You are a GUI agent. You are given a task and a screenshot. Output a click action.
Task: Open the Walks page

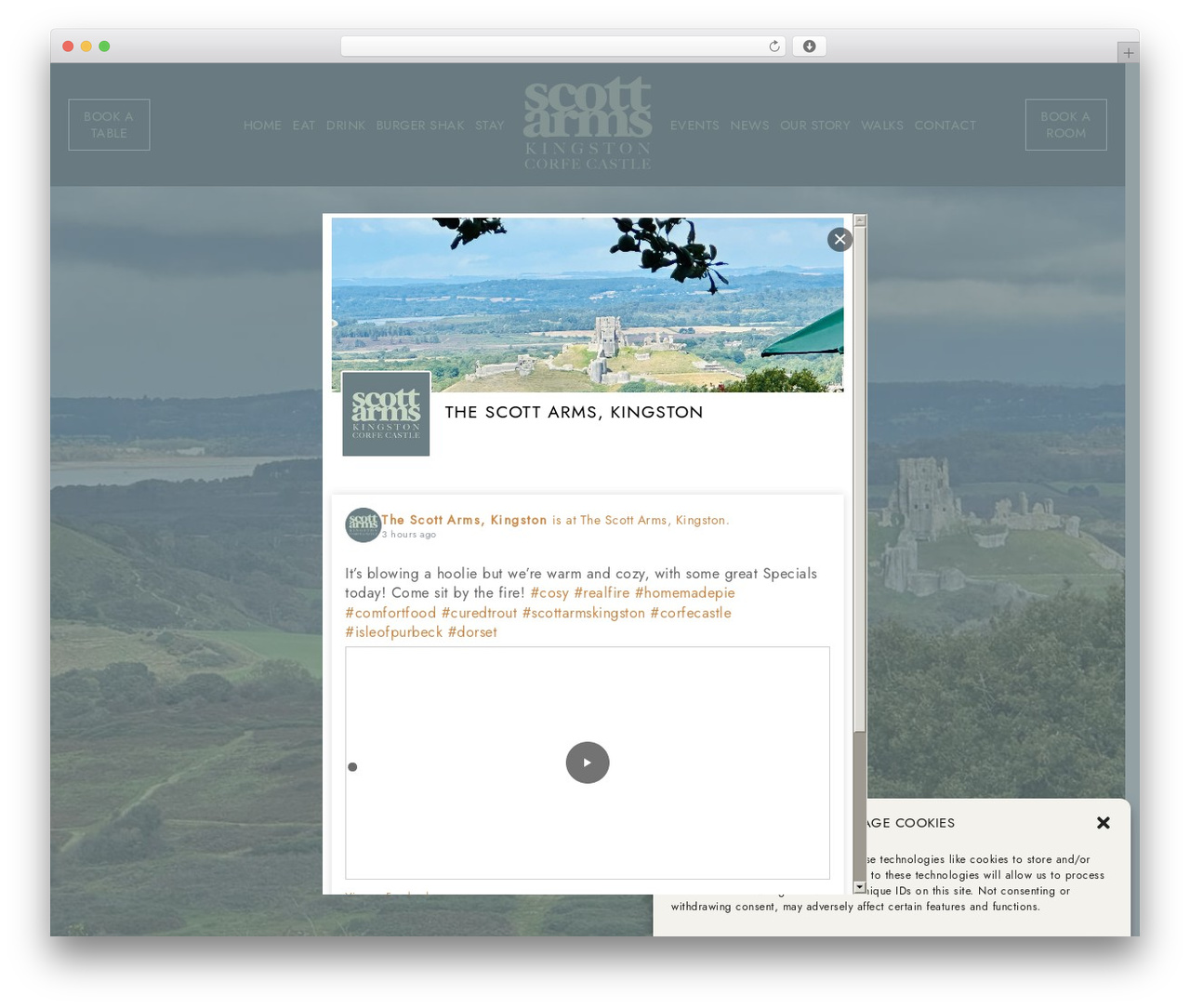coord(882,126)
